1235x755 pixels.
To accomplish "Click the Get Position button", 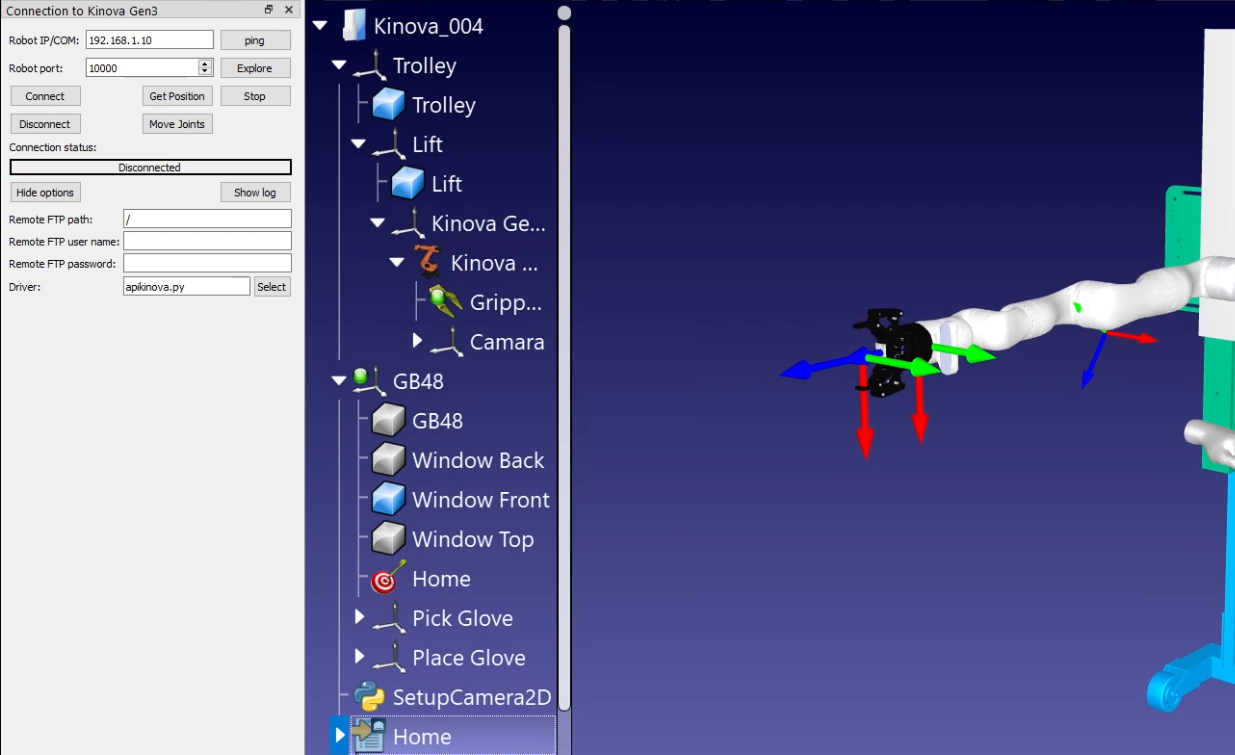I will 177,96.
